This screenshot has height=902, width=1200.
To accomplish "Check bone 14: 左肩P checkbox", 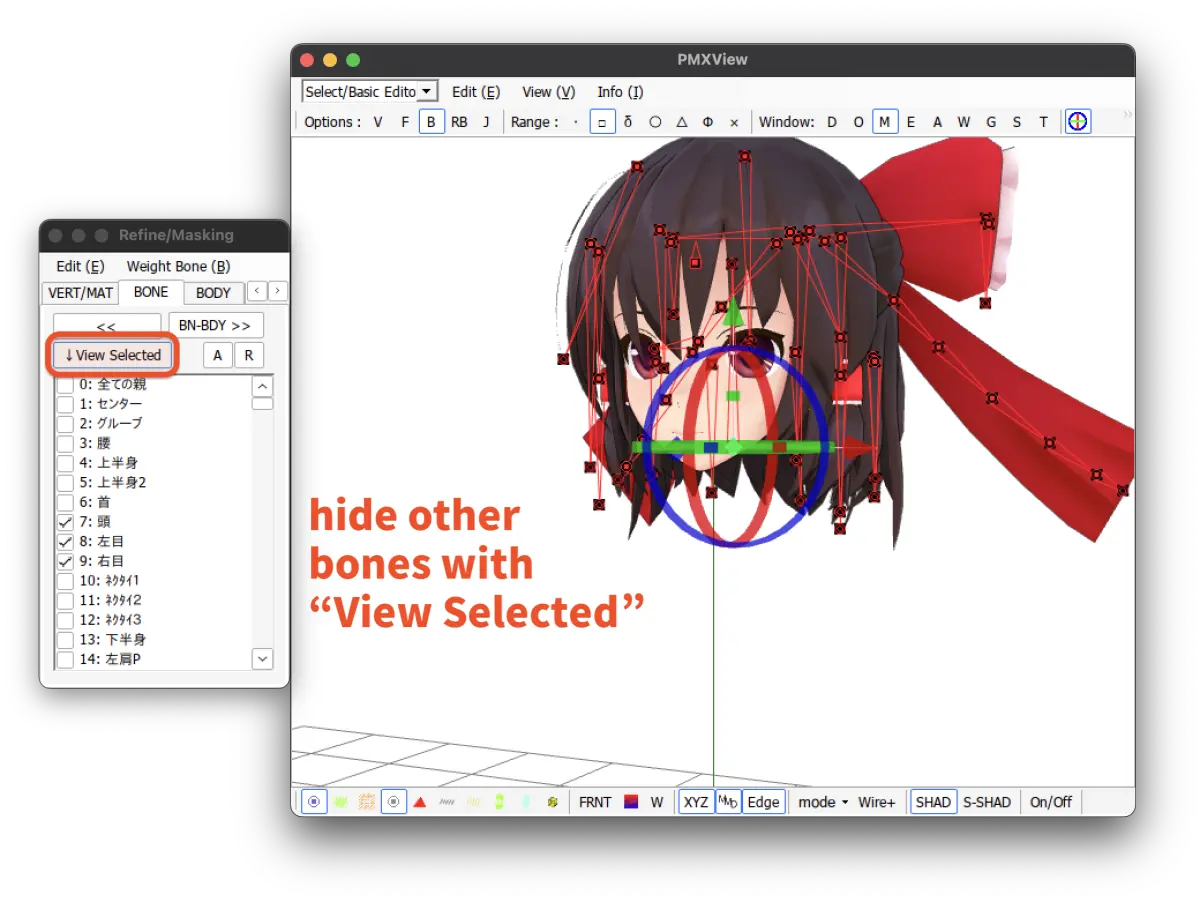I will [x=65, y=659].
